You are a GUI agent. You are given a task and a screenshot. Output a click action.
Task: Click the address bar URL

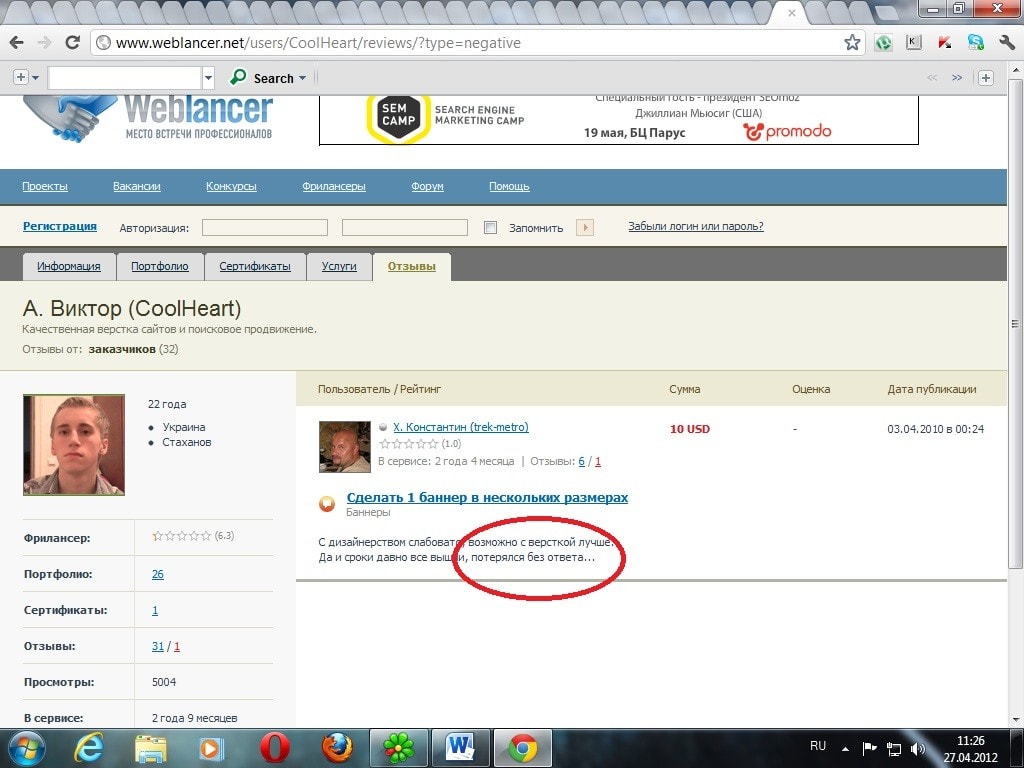point(318,43)
